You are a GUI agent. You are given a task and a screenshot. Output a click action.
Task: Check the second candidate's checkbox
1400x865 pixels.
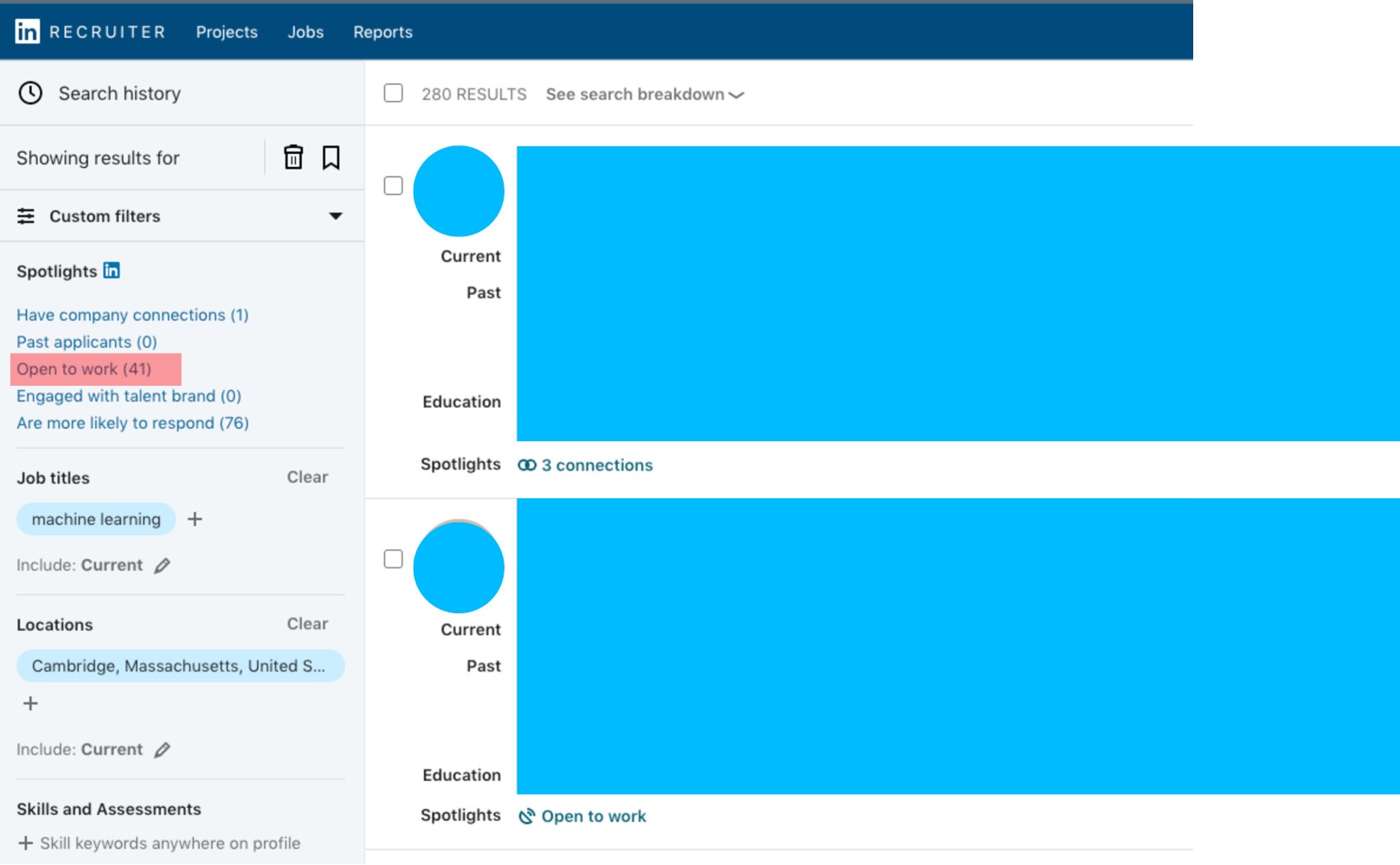click(393, 560)
